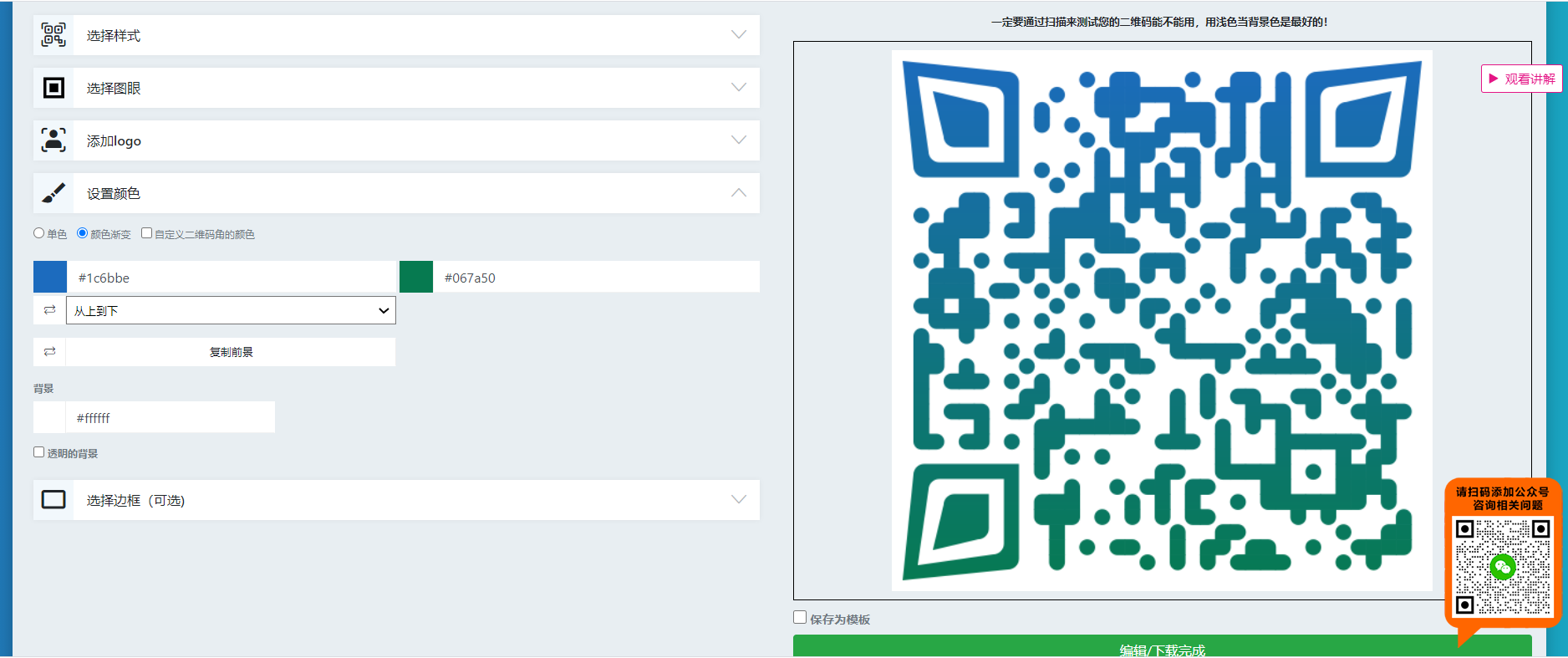
Task: Open the 从上到下 gradient direction dropdown
Action: tap(231, 310)
